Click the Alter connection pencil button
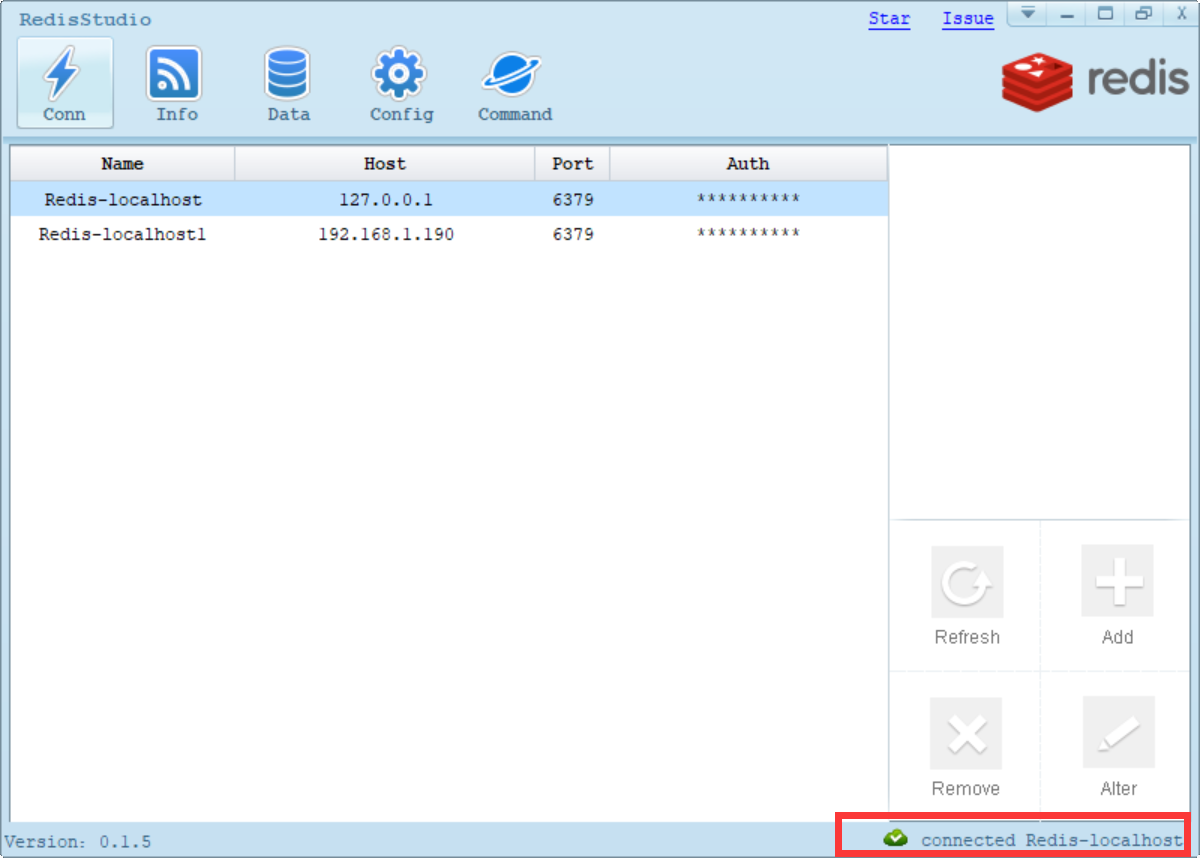The image size is (1200, 858). click(x=1118, y=747)
